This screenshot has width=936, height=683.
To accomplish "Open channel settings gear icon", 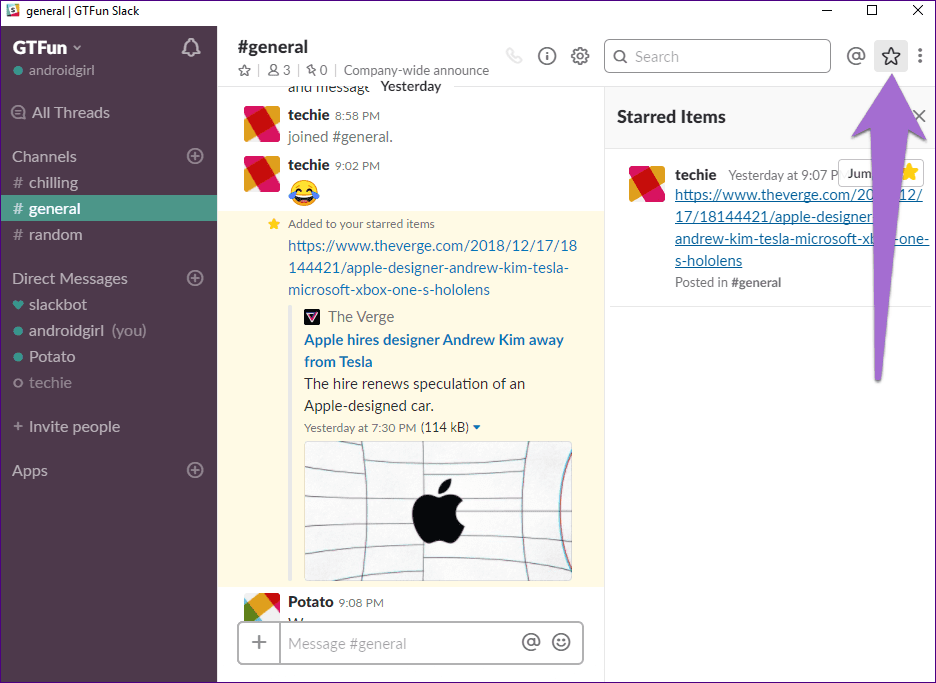I will pos(580,56).
